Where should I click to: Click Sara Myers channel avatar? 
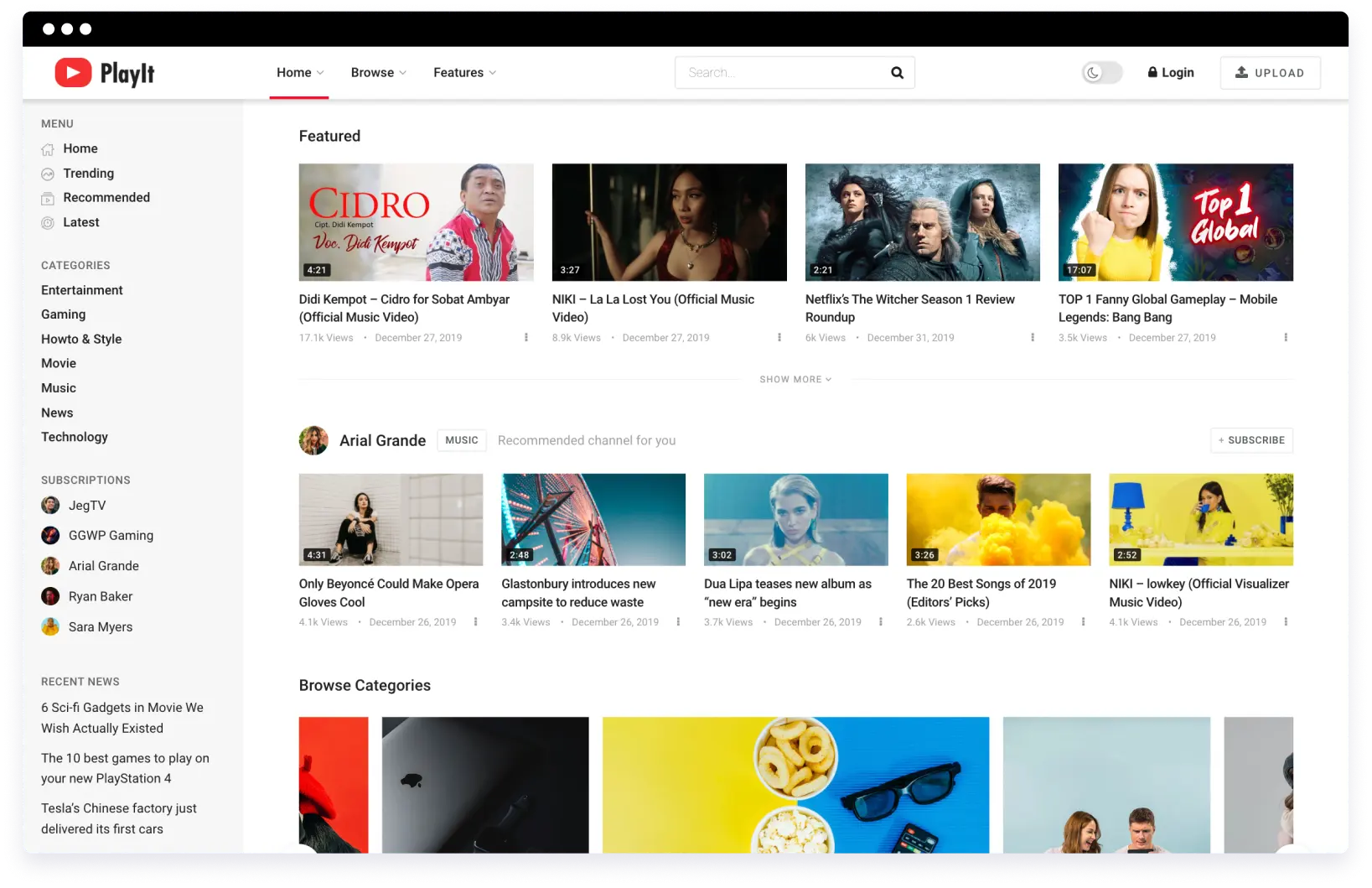point(50,627)
